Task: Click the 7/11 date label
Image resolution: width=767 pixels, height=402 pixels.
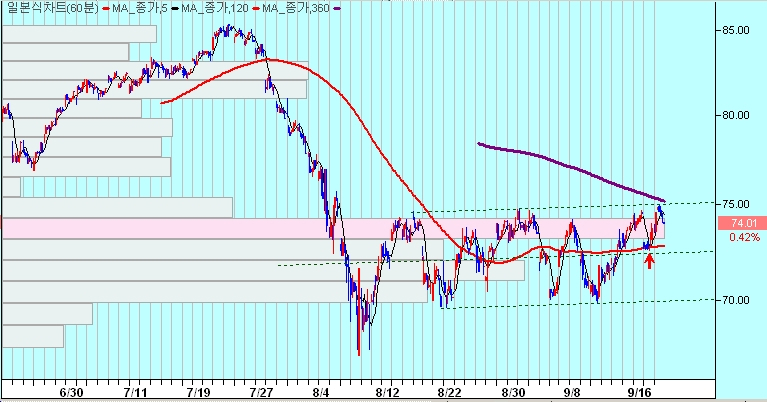Action: 135,393
